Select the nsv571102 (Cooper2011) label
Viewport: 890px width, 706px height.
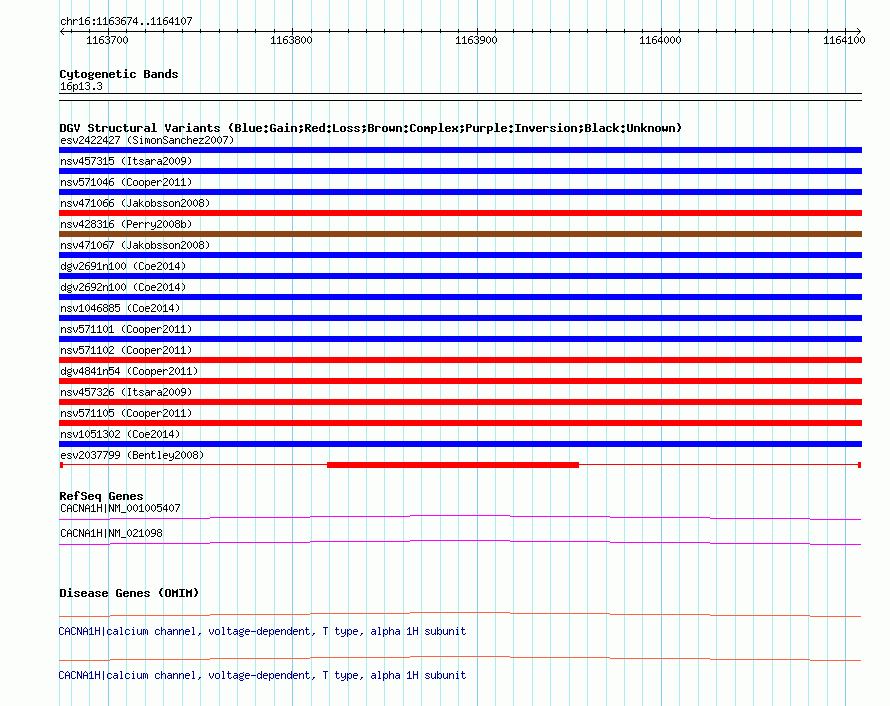click(126, 350)
